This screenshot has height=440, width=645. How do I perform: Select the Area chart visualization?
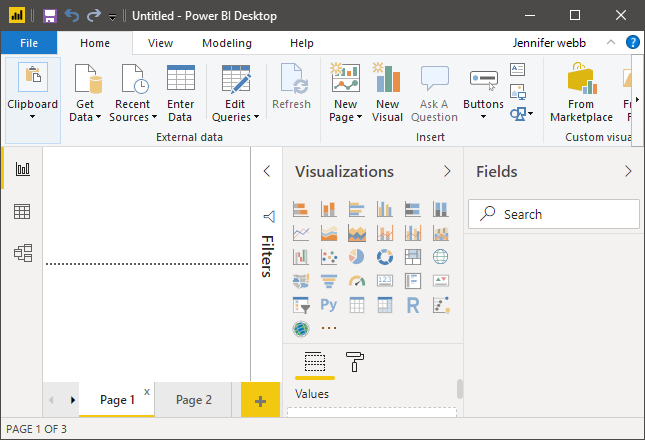tap(329, 233)
